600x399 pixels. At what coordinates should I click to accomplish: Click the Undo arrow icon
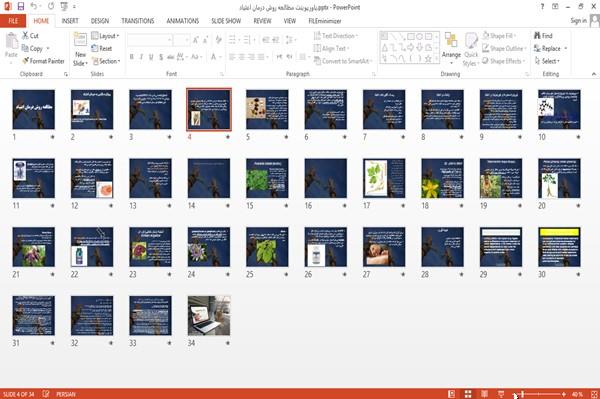pyautogui.click(x=34, y=7)
